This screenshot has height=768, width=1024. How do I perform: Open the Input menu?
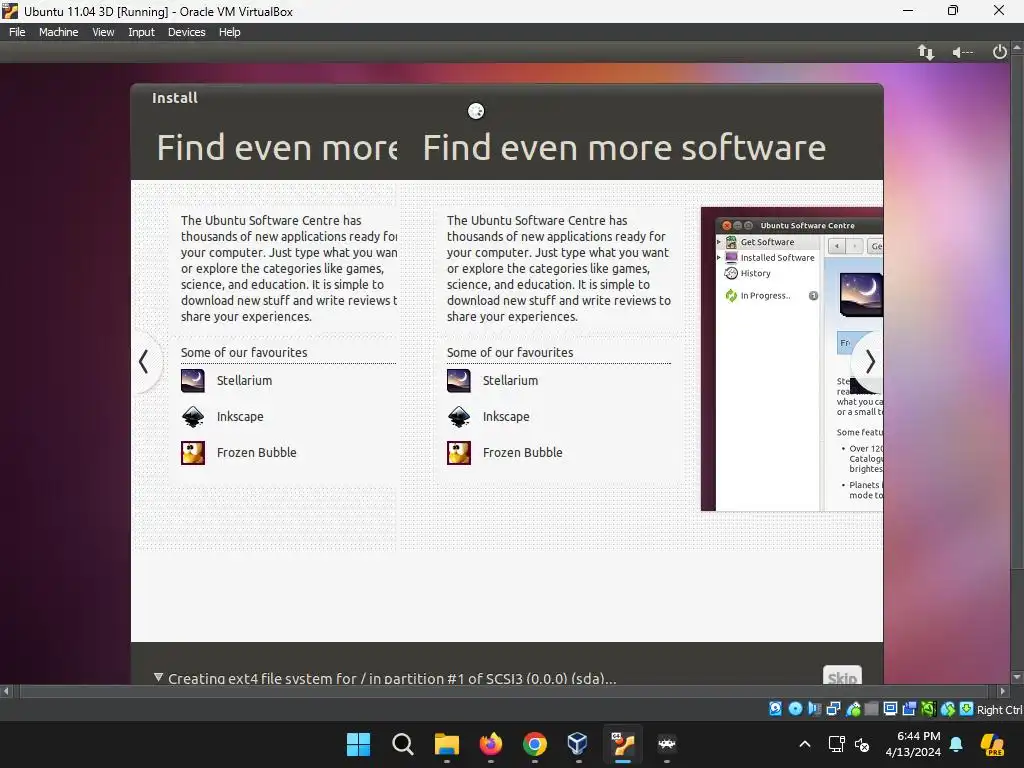coord(141,32)
